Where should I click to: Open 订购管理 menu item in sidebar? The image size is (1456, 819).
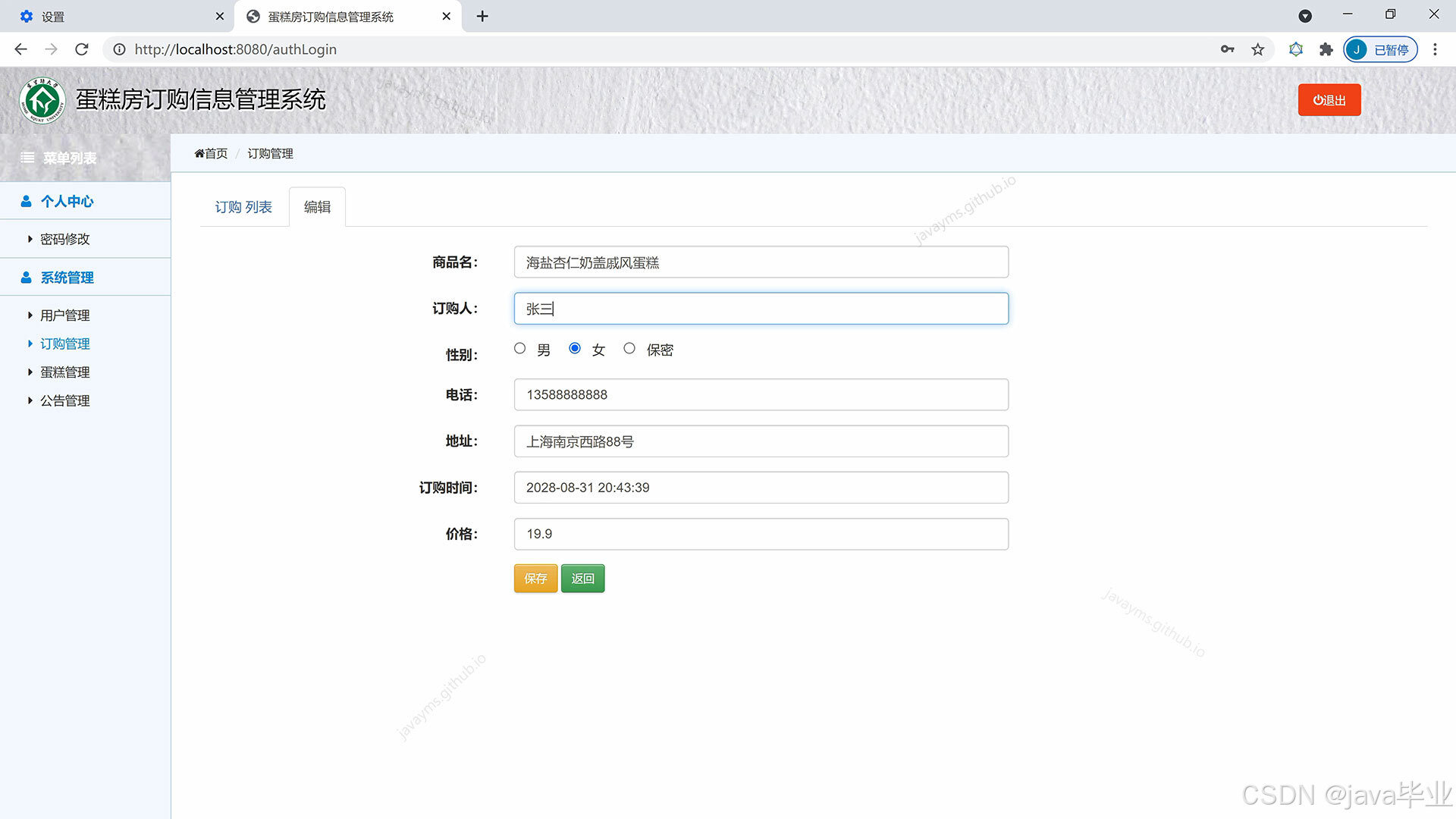tap(65, 344)
